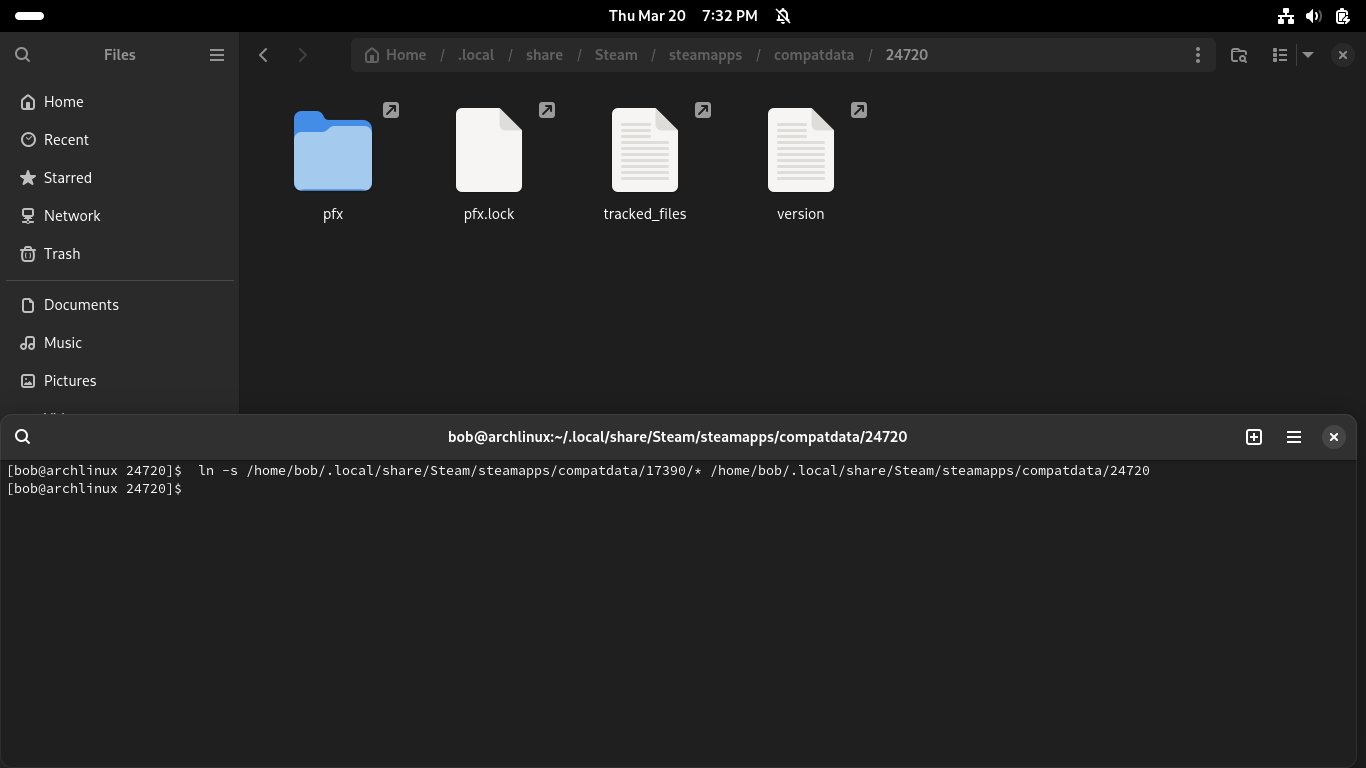Click the battery icon in top bar
Image resolution: width=1366 pixels, height=768 pixels.
point(1343,16)
